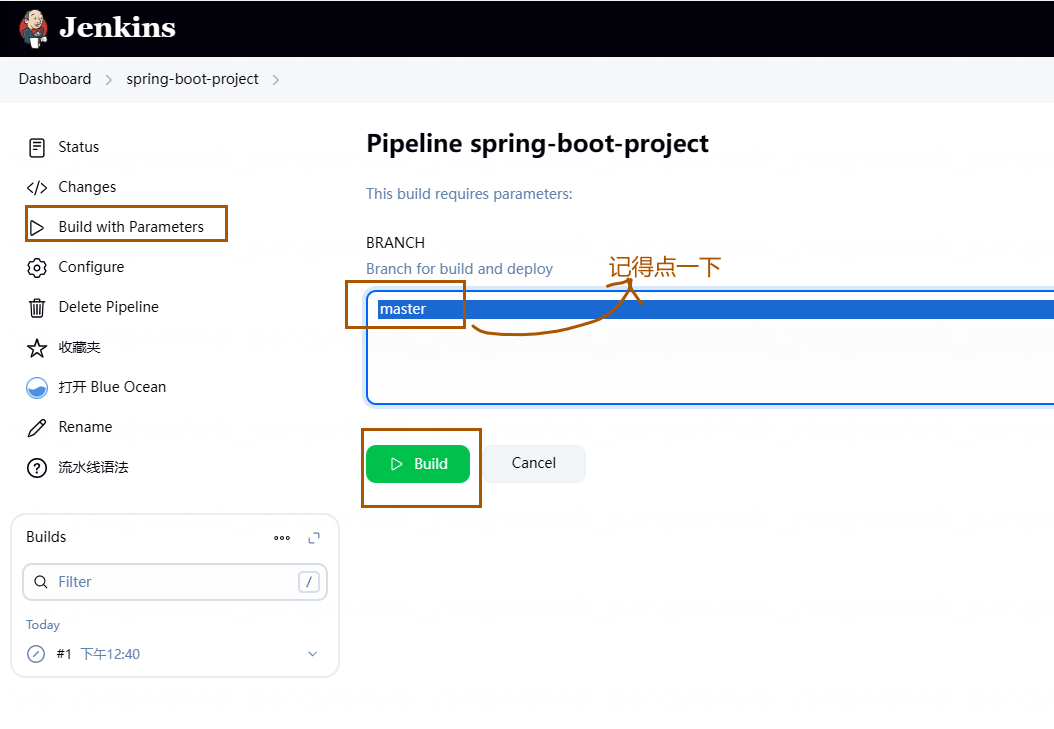Image resolution: width=1054 pixels, height=729 pixels.
Task: Click the Jenkins butler logo icon
Action: tap(34, 29)
